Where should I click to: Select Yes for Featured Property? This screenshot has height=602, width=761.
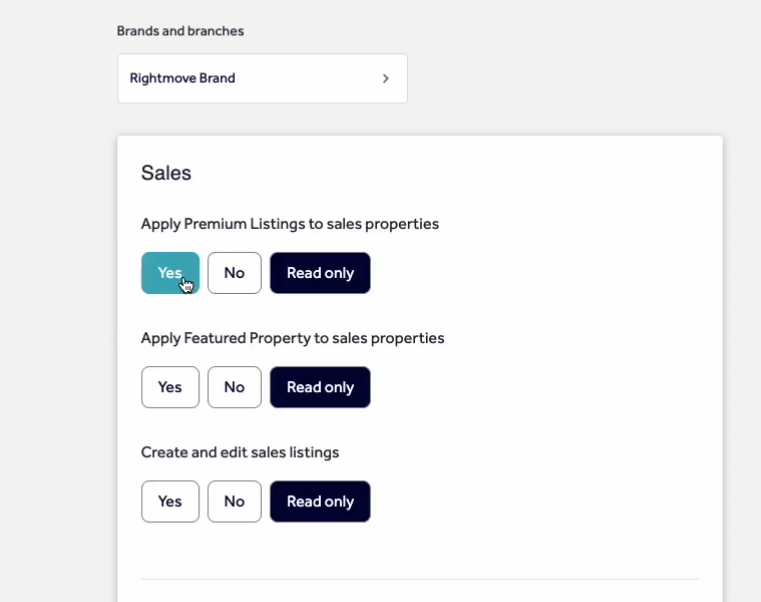click(x=170, y=387)
